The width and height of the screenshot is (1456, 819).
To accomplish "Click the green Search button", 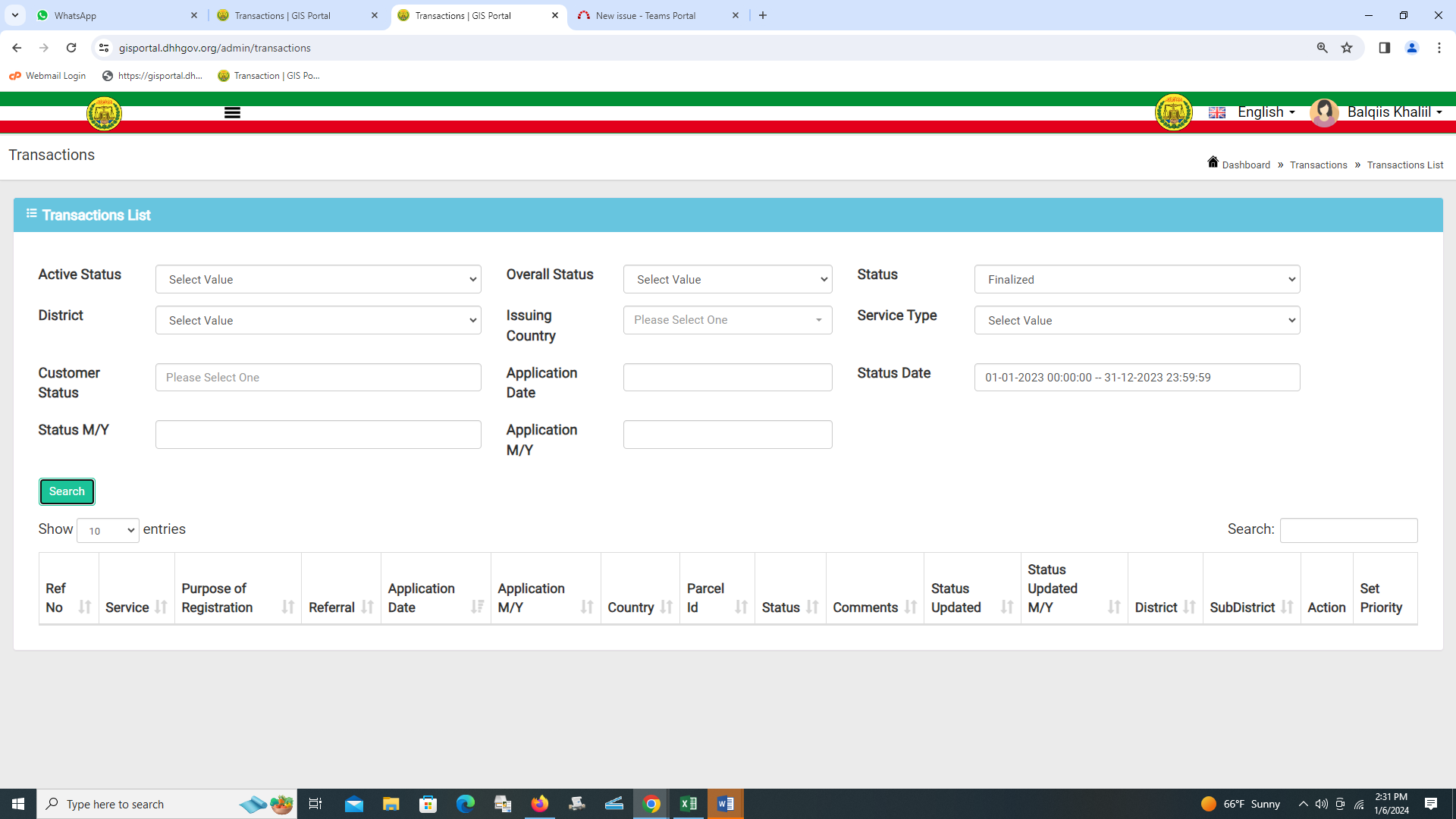I will [67, 491].
